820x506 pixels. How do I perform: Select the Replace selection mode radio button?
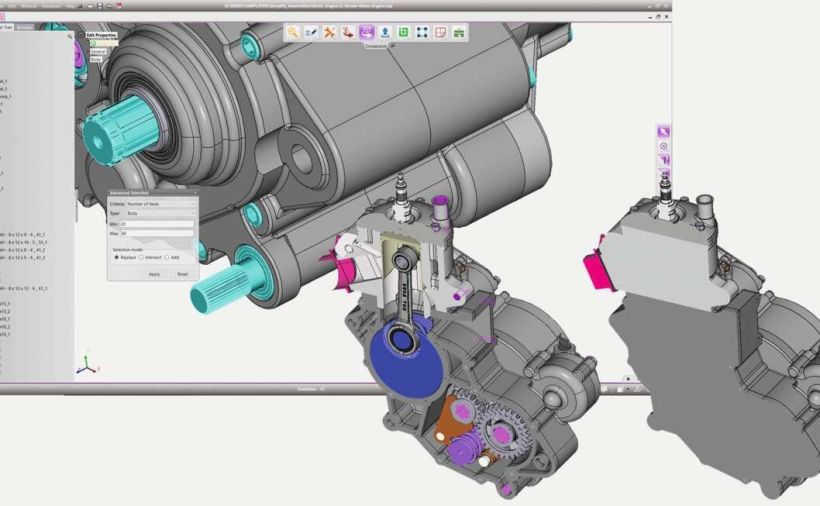tap(117, 257)
